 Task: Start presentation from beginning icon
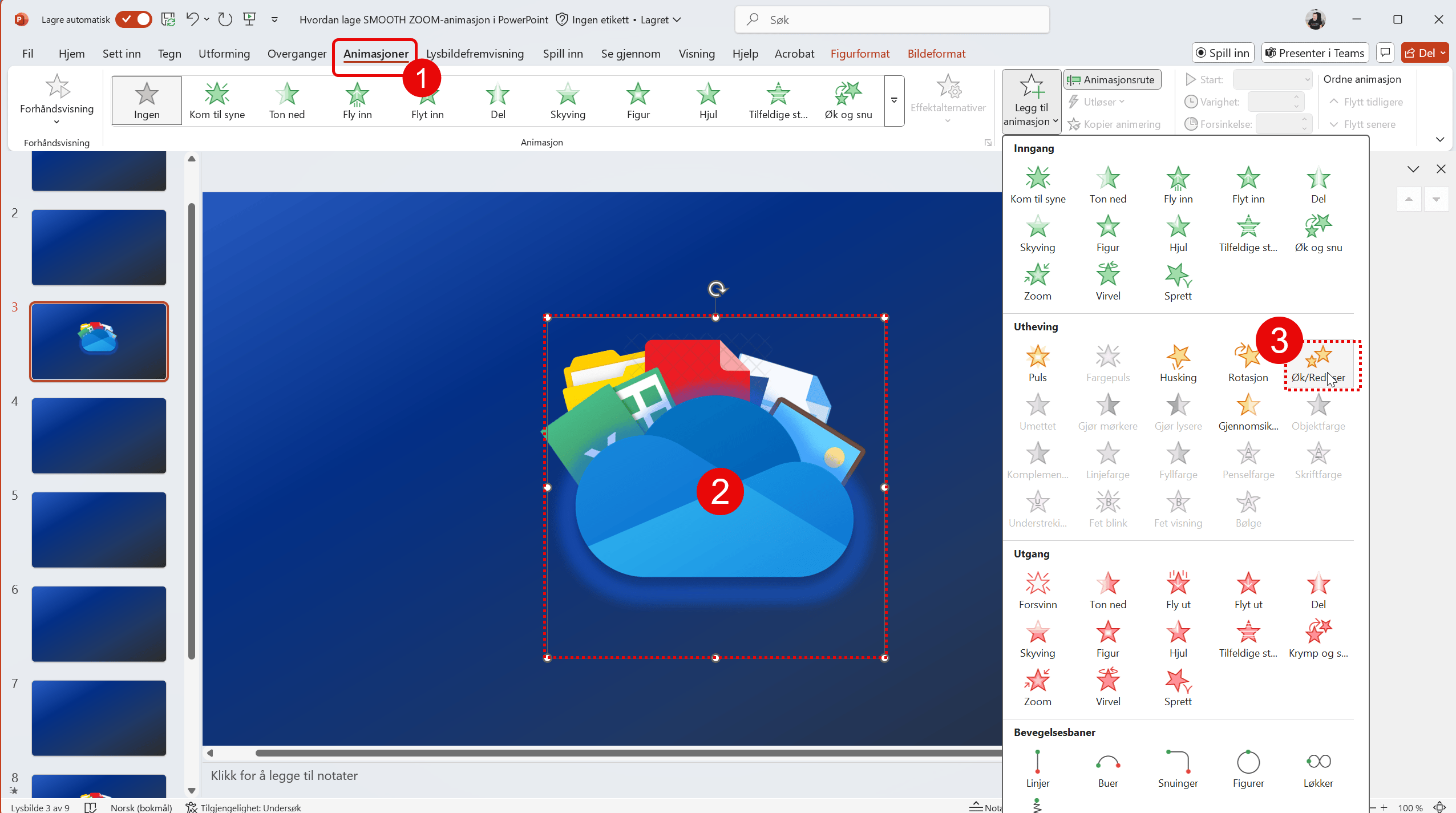(x=249, y=19)
